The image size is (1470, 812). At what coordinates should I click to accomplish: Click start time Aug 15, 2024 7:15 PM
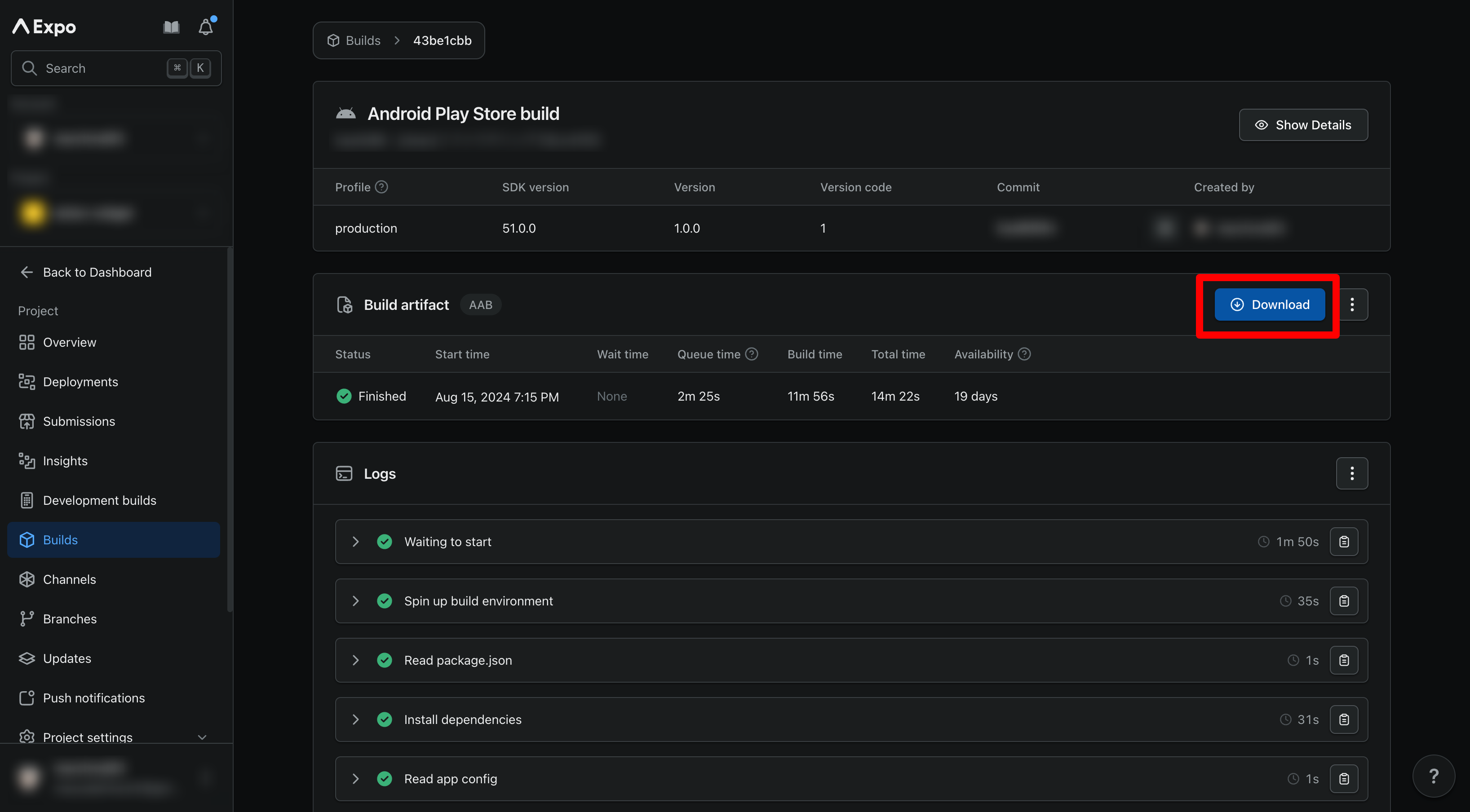497,397
